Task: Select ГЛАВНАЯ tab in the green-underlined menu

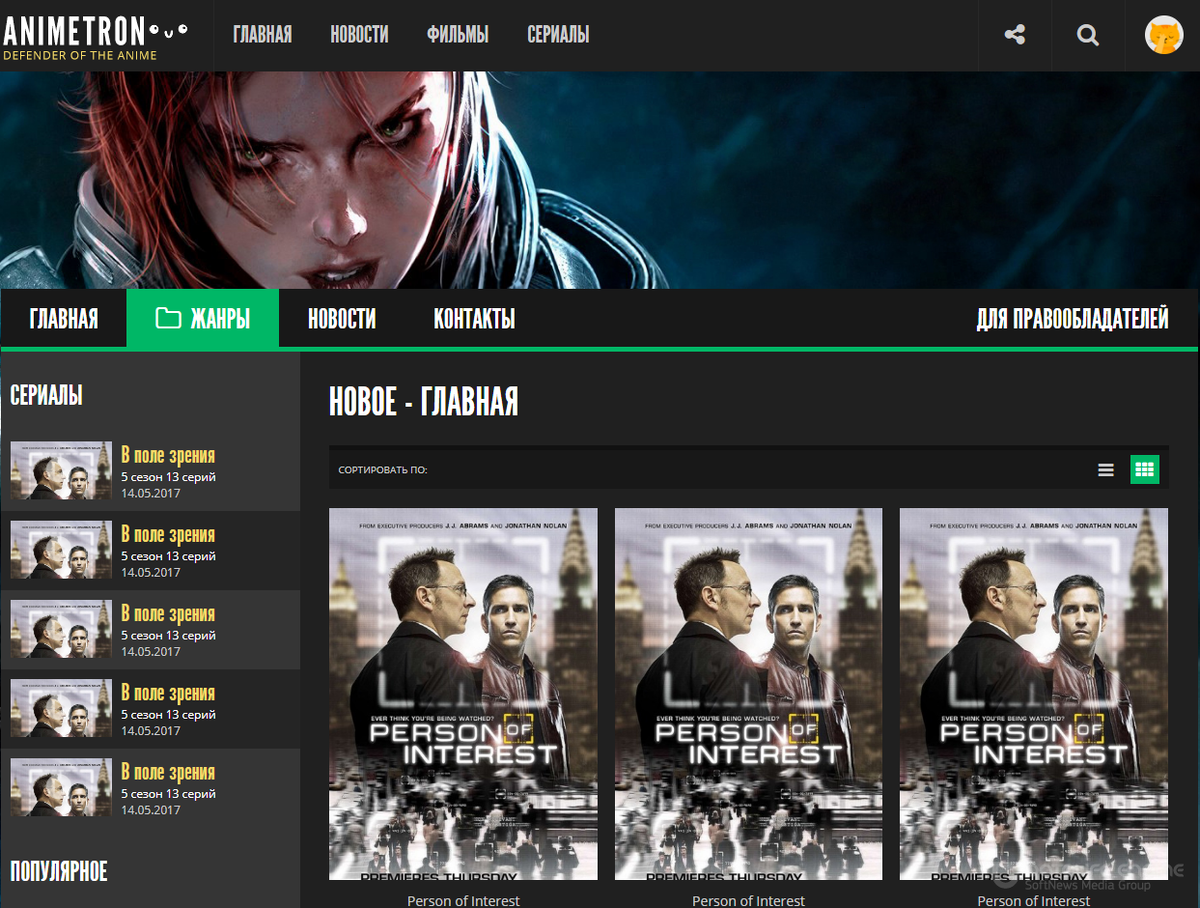Action: click(64, 319)
